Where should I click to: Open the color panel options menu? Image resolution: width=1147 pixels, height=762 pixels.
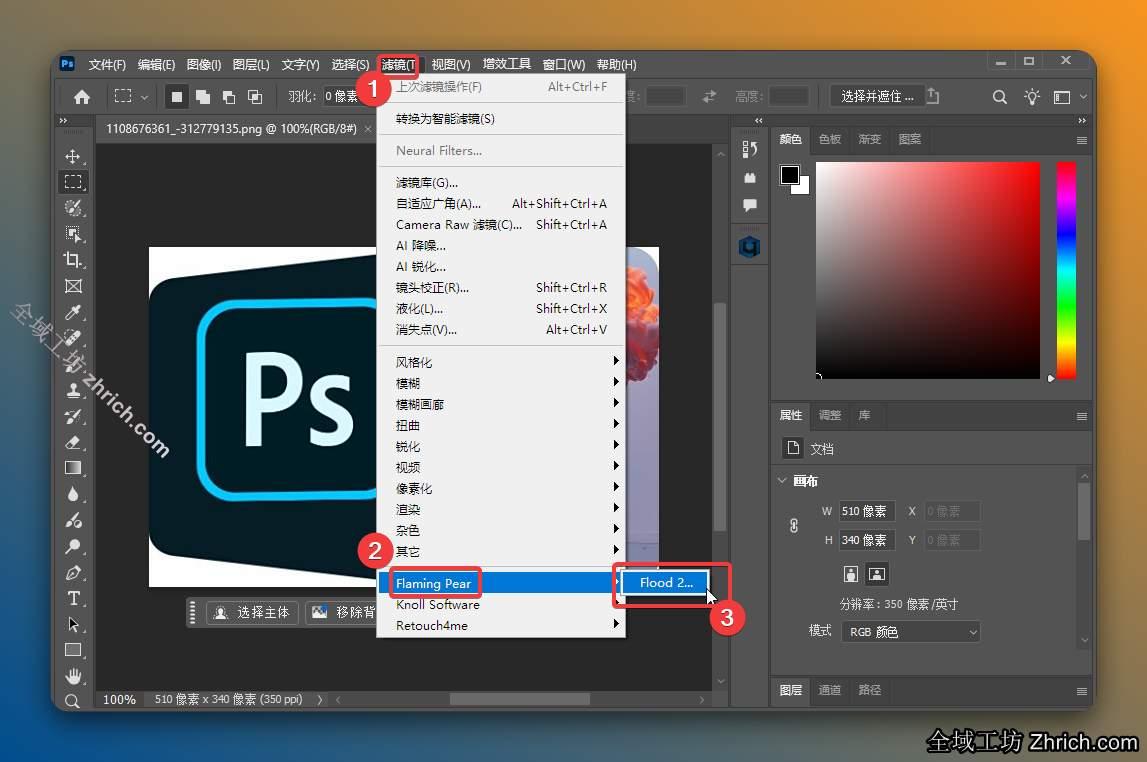click(1081, 140)
